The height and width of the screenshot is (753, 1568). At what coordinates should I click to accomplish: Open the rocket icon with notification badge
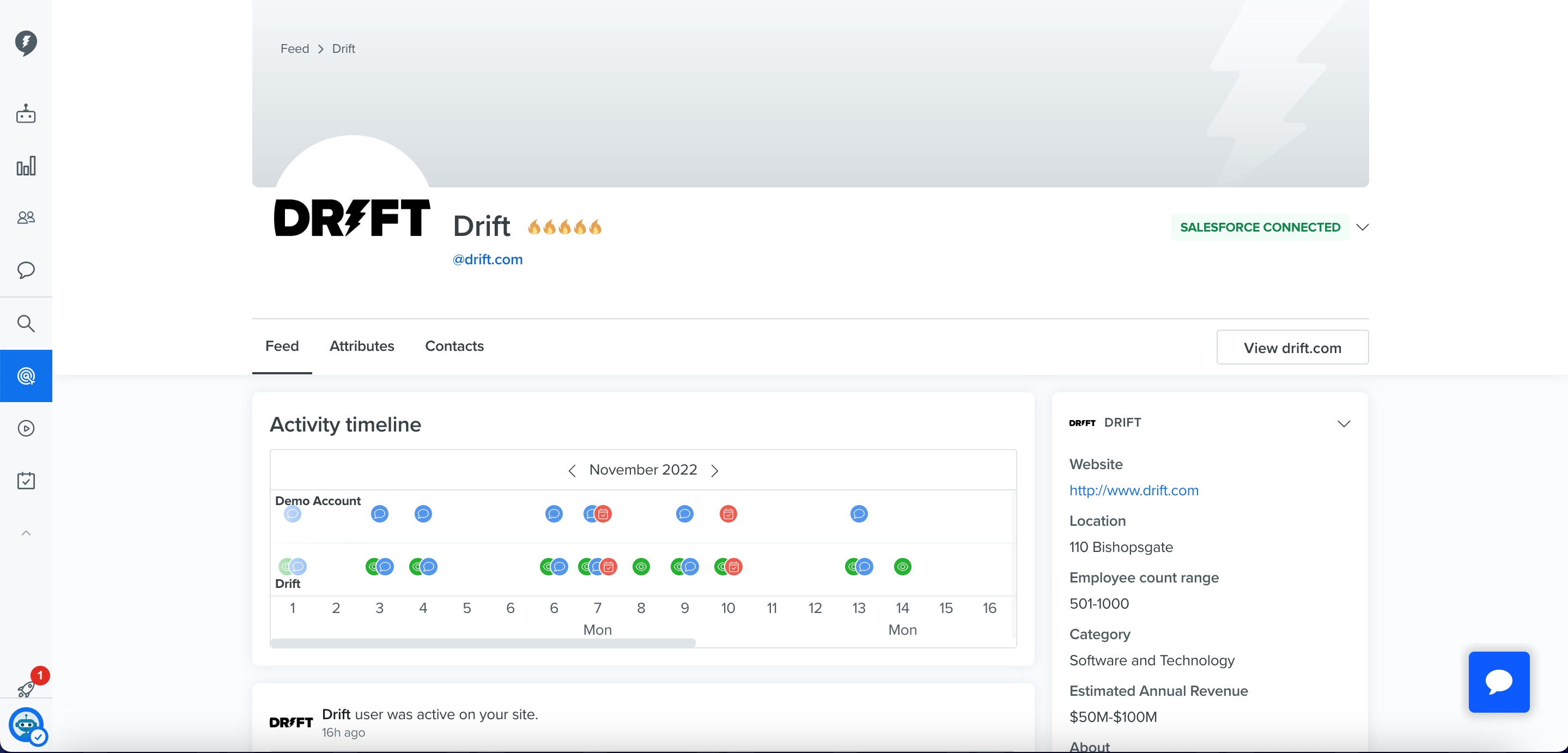[26, 689]
